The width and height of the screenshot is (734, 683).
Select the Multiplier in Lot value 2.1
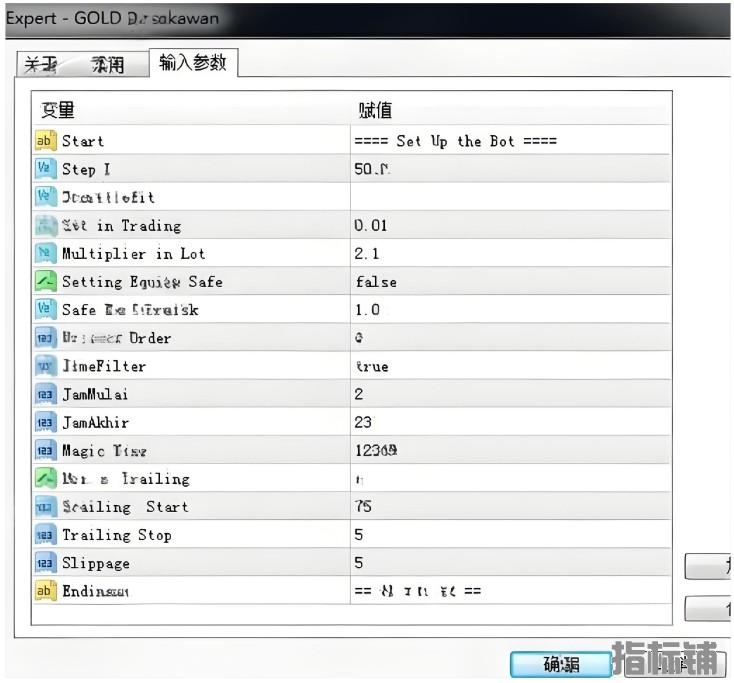[367, 253]
